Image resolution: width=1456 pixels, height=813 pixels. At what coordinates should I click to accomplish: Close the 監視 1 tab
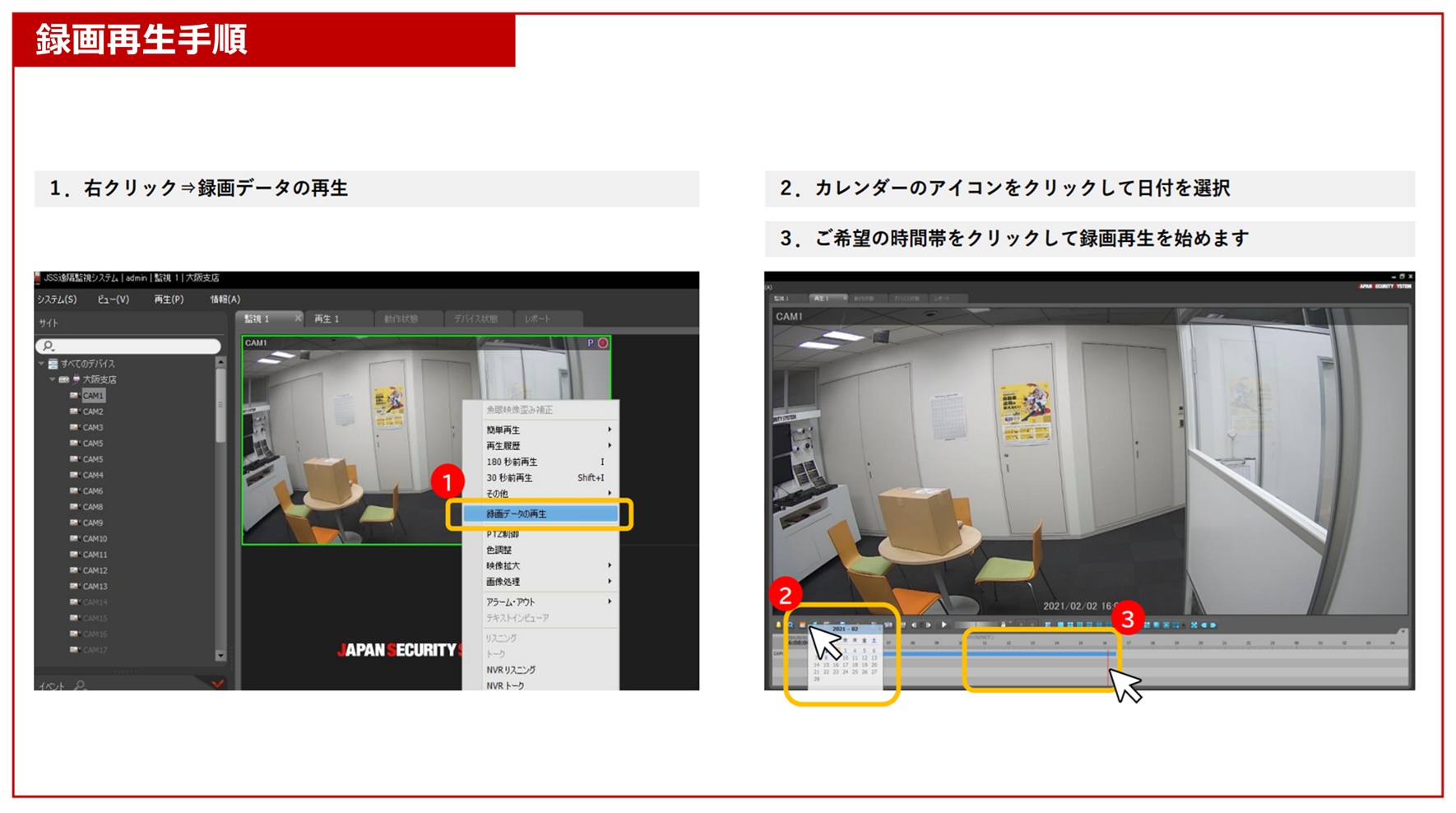298,318
